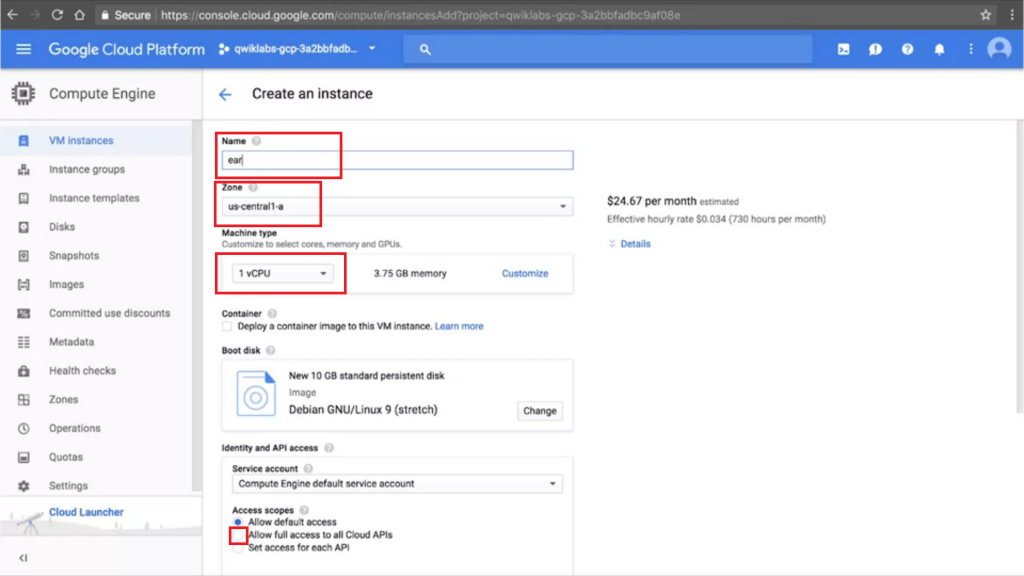Click the Change boot disk button
The height and width of the screenshot is (576, 1024).
(x=539, y=411)
